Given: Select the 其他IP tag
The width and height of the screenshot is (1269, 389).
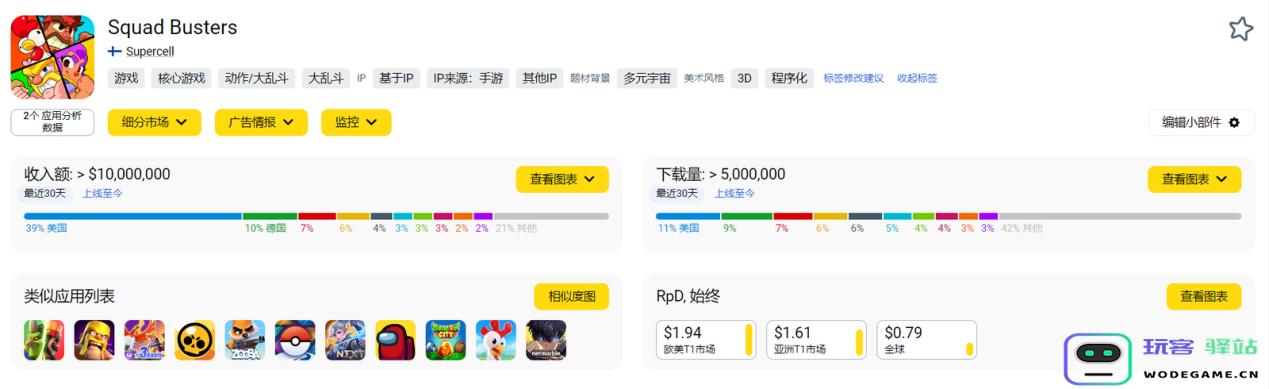Looking at the screenshot, I should (540, 78).
